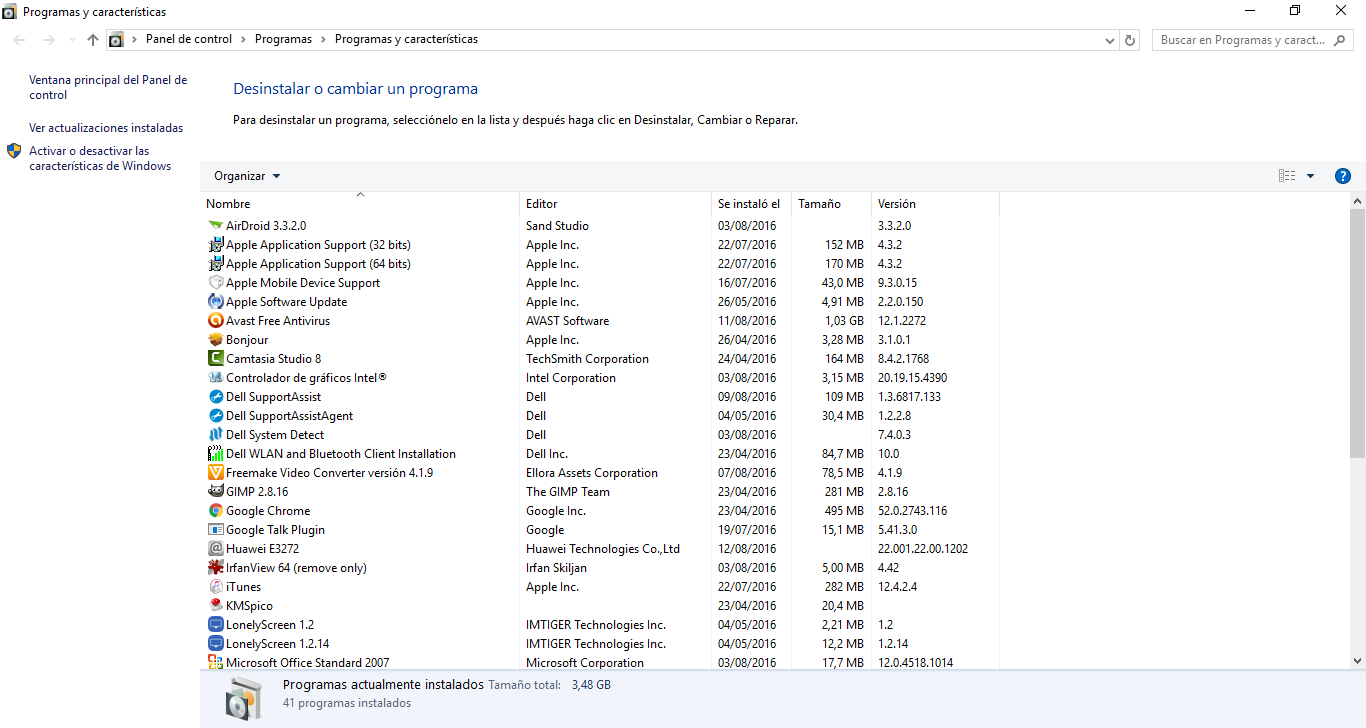Select the Google Chrome icon
The height and width of the screenshot is (728, 1366).
click(216, 511)
